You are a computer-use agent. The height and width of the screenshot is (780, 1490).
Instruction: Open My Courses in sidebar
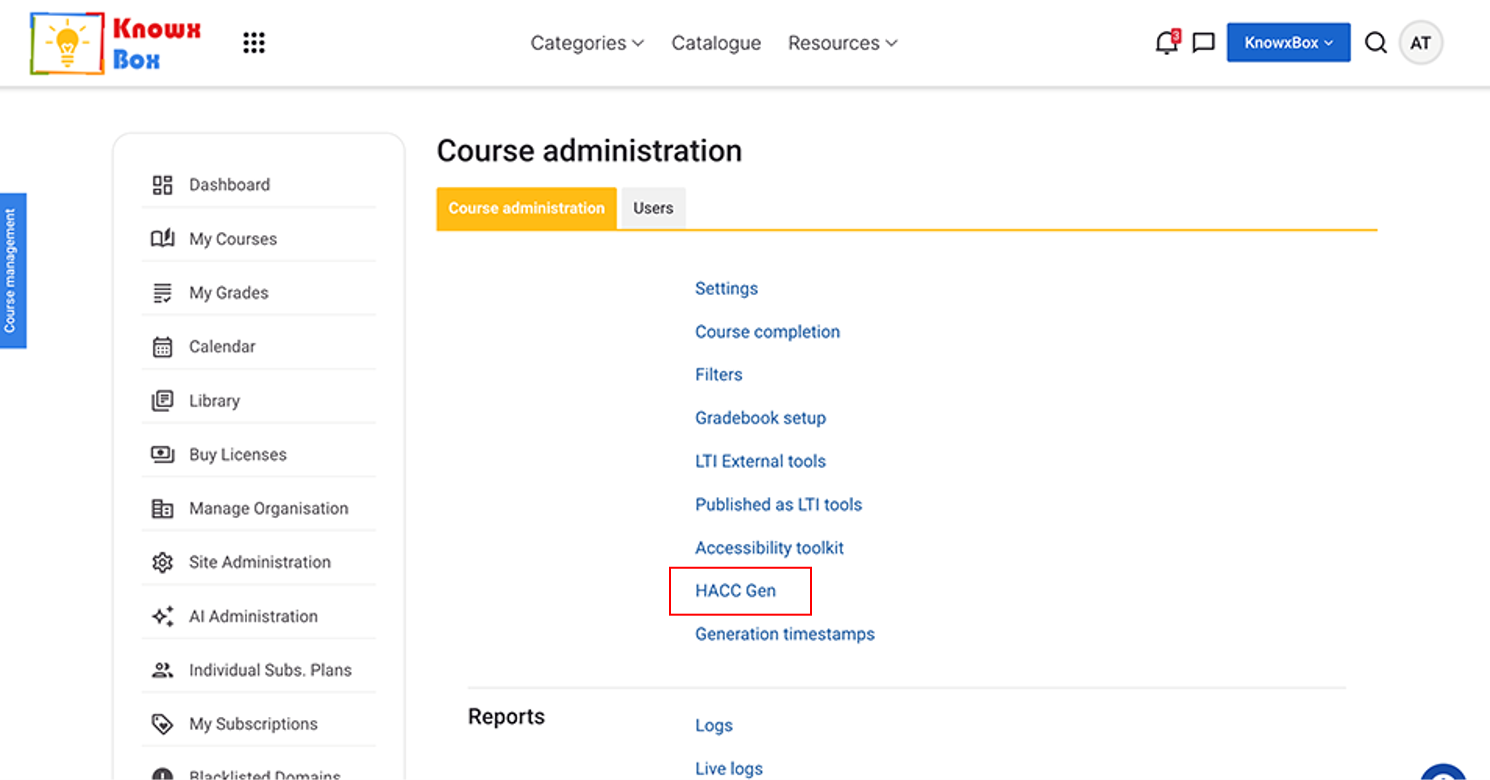pyautogui.click(x=233, y=239)
